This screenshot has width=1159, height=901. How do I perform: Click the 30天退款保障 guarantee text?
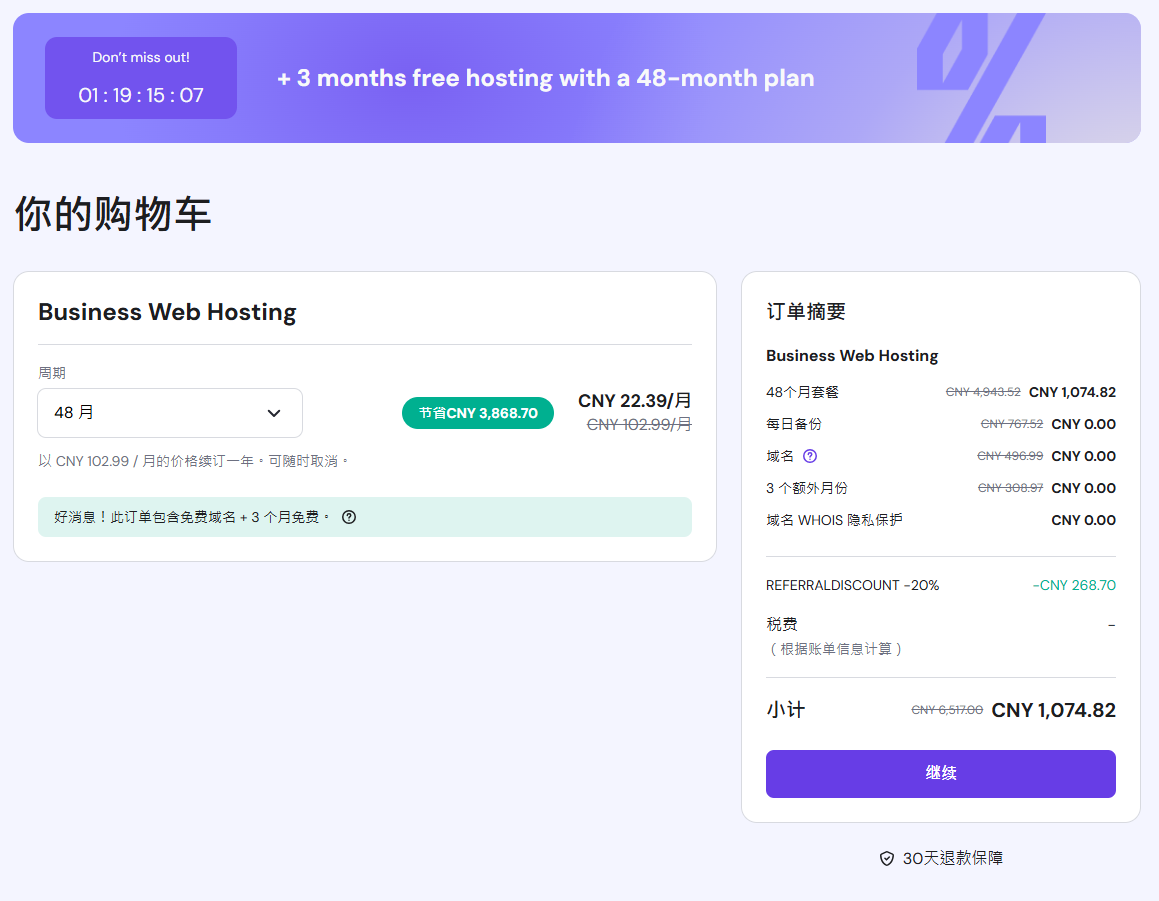pos(952,858)
